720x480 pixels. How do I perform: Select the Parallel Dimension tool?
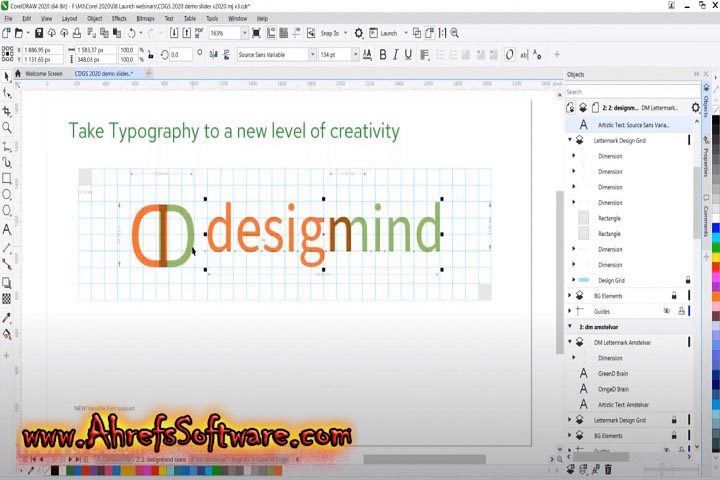[7, 248]
